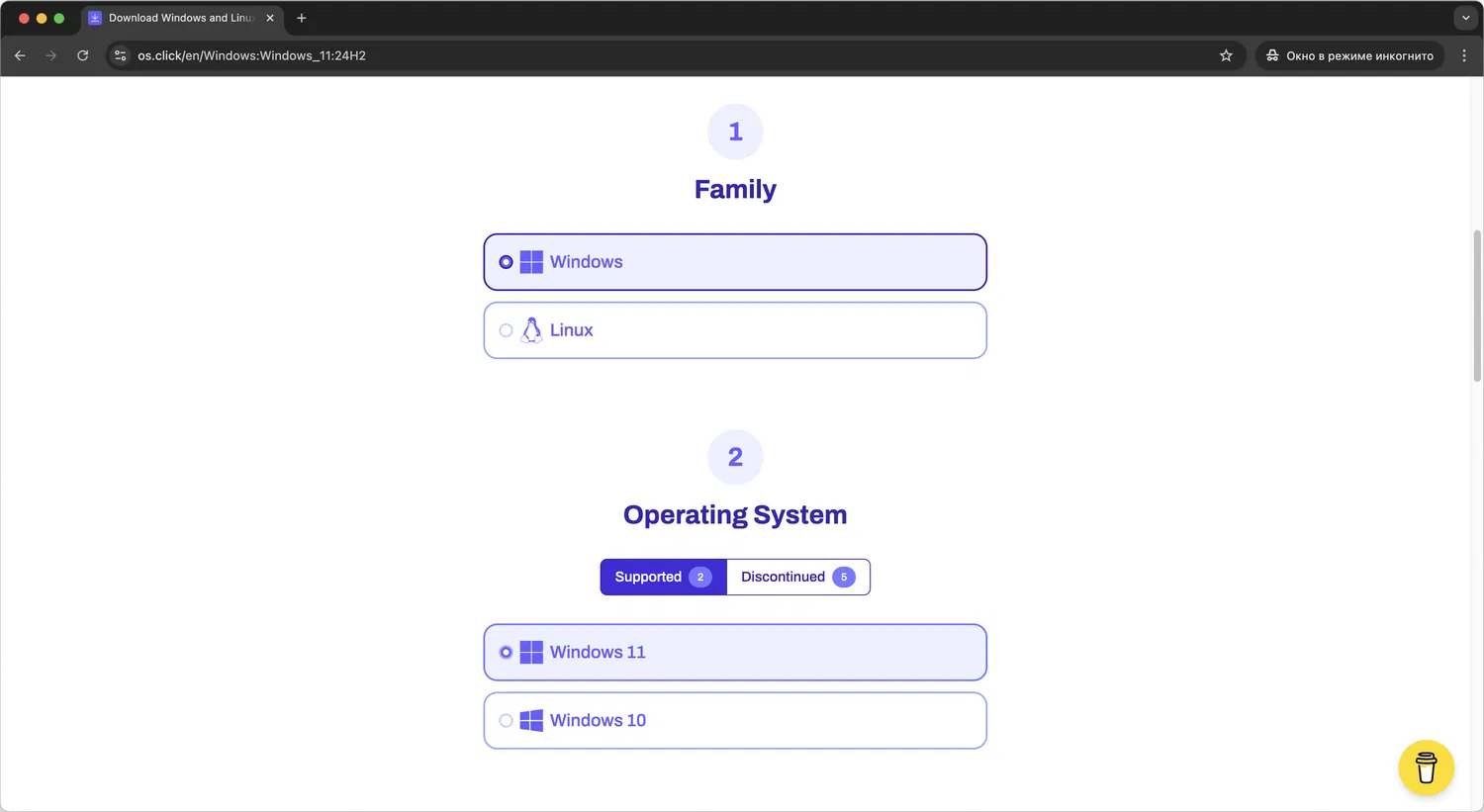Go back to the previous page
This screenshot has width=1484, height=812.
[20, 55]
